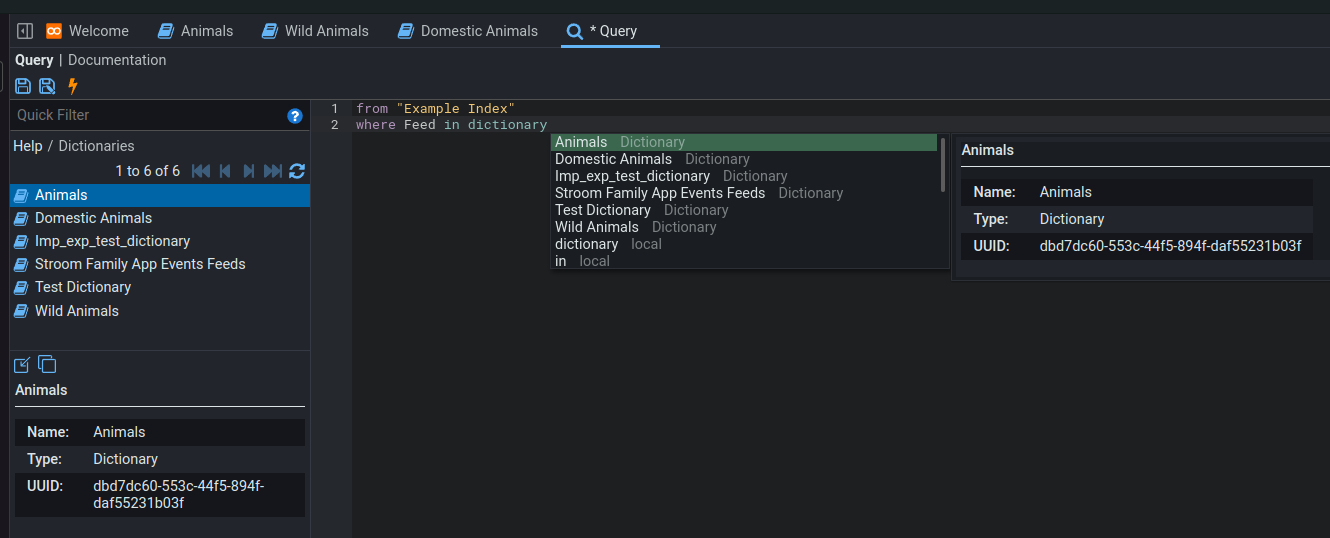Switch to the Wild Animals tab

(x=315, y=31)
